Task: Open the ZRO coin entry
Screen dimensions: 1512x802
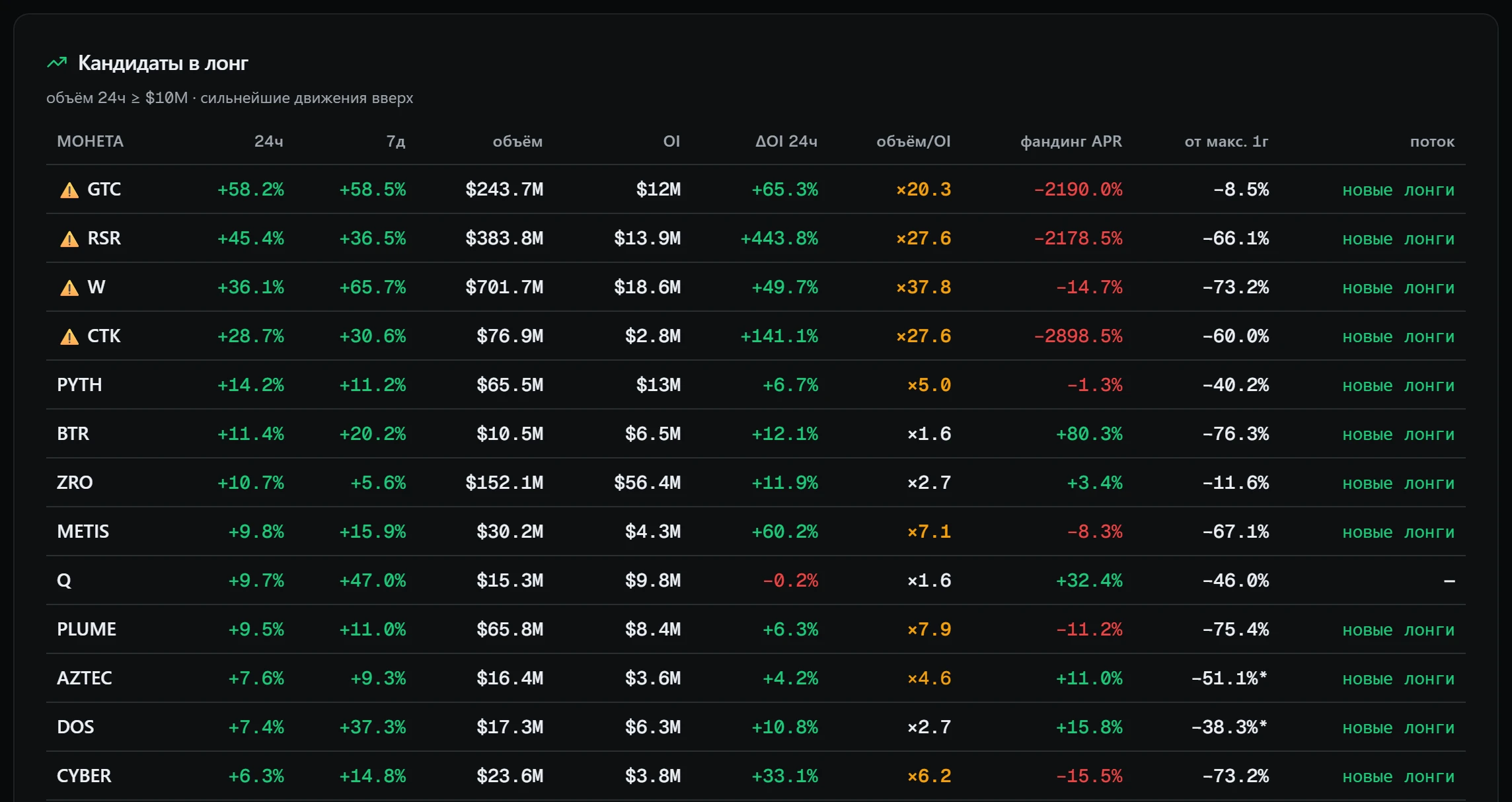Action: pyautogui.click(x=75, y=483)
